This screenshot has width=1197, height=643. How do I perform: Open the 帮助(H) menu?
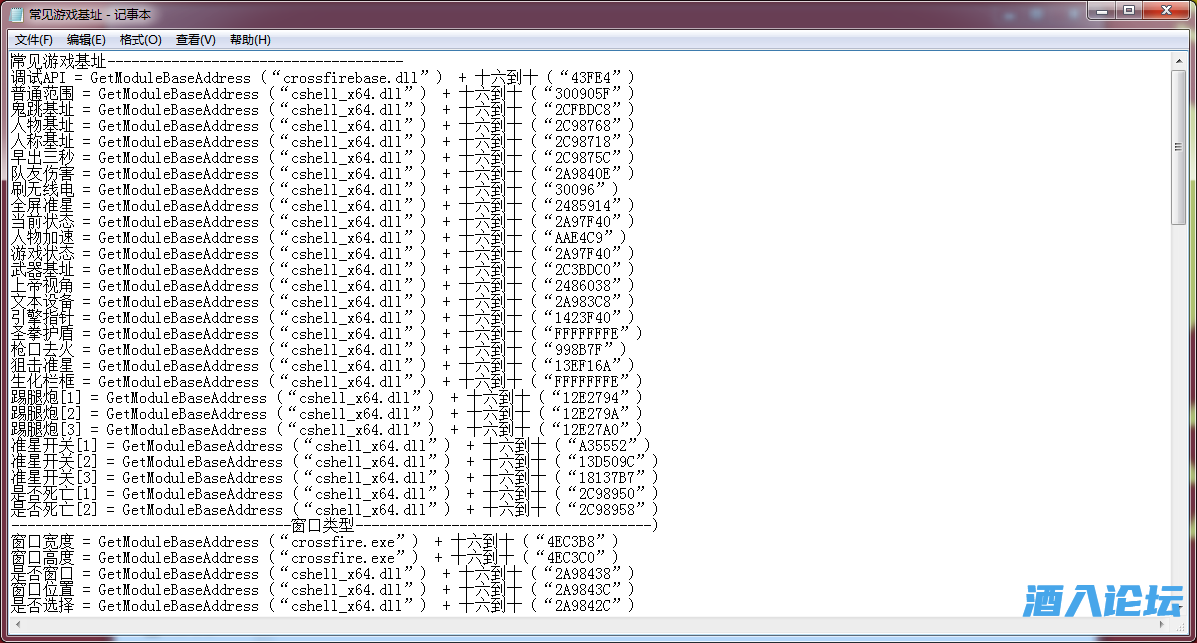coord(250,40)
